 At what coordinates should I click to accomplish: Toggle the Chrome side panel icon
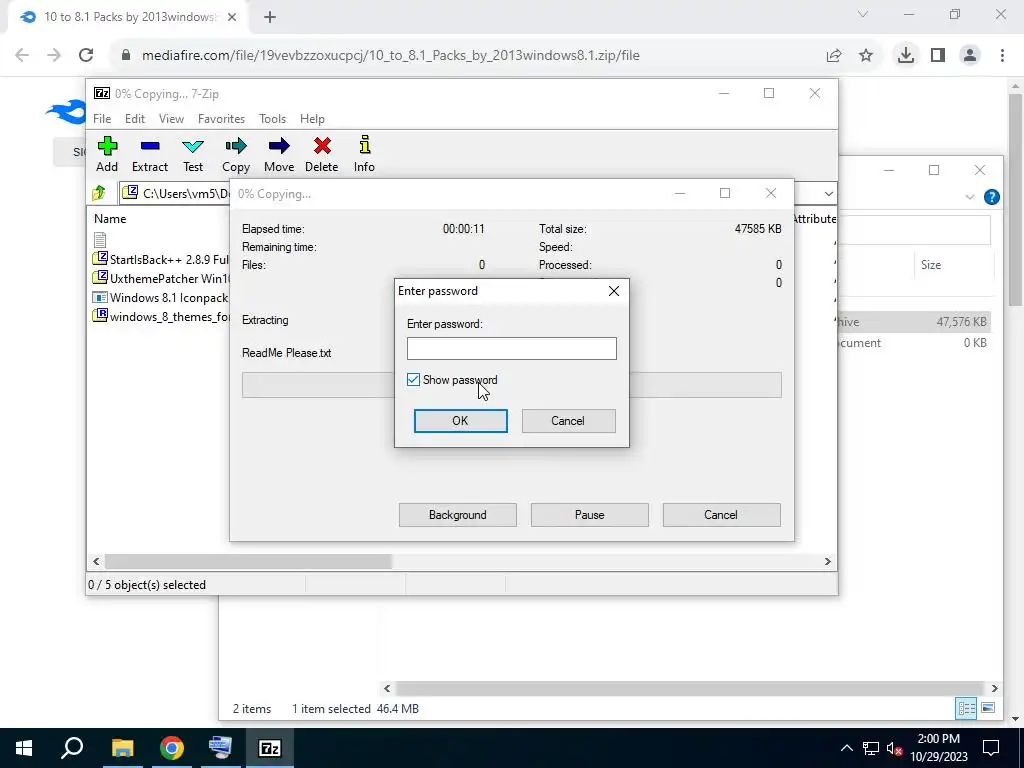(938, 55)
